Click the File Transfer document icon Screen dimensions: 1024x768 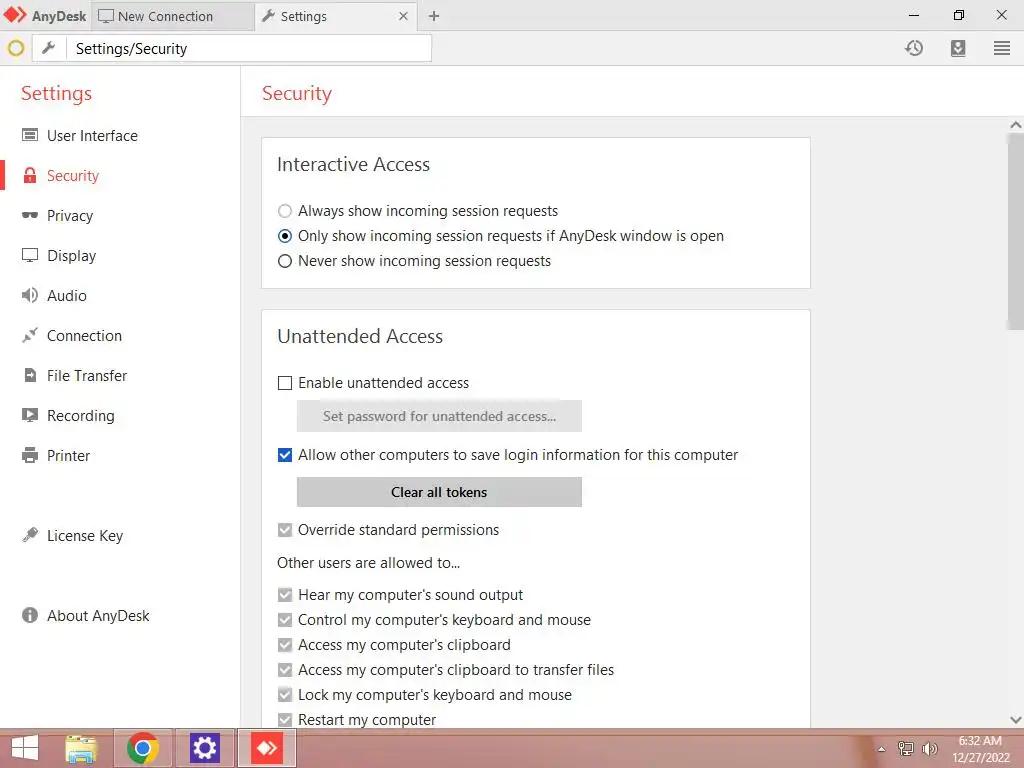[x=30, y=376]
